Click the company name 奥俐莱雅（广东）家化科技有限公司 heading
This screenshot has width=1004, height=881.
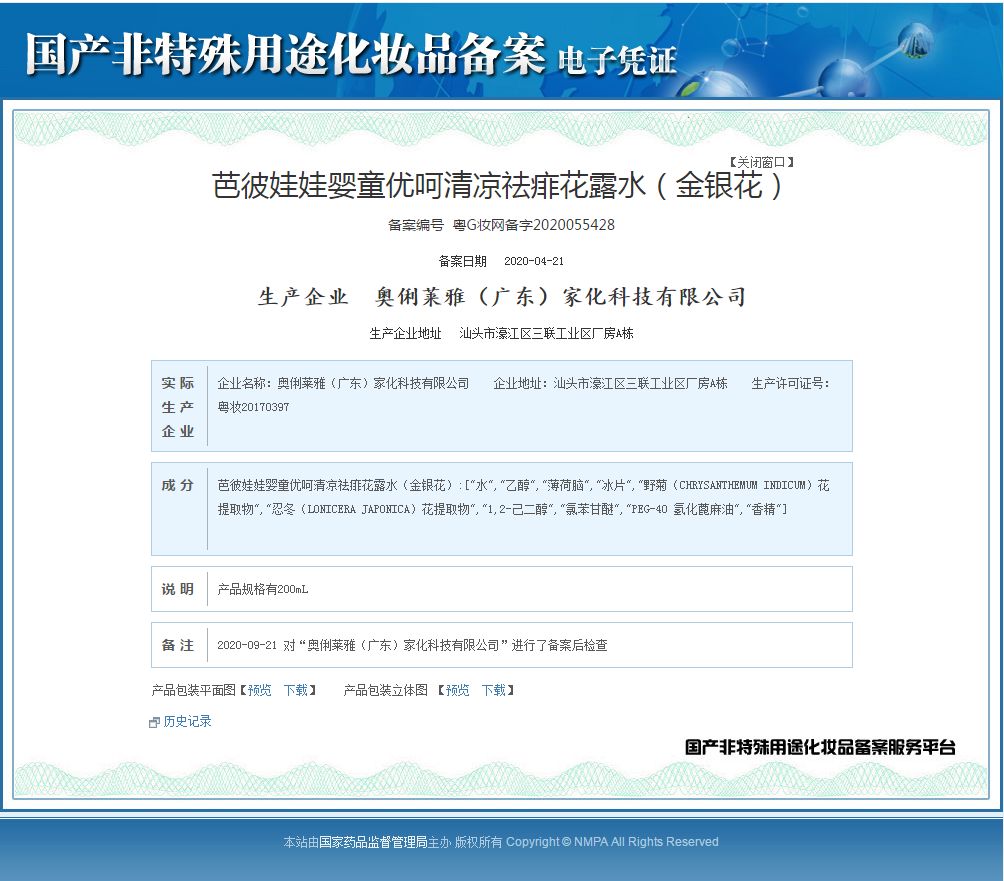tap(560, 297)
